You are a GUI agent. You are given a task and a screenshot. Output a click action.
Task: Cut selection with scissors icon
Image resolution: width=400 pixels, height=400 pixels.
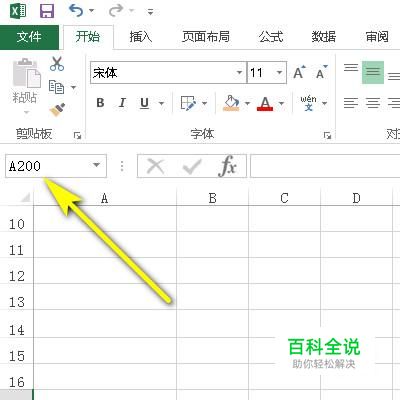tap(57, 63)
